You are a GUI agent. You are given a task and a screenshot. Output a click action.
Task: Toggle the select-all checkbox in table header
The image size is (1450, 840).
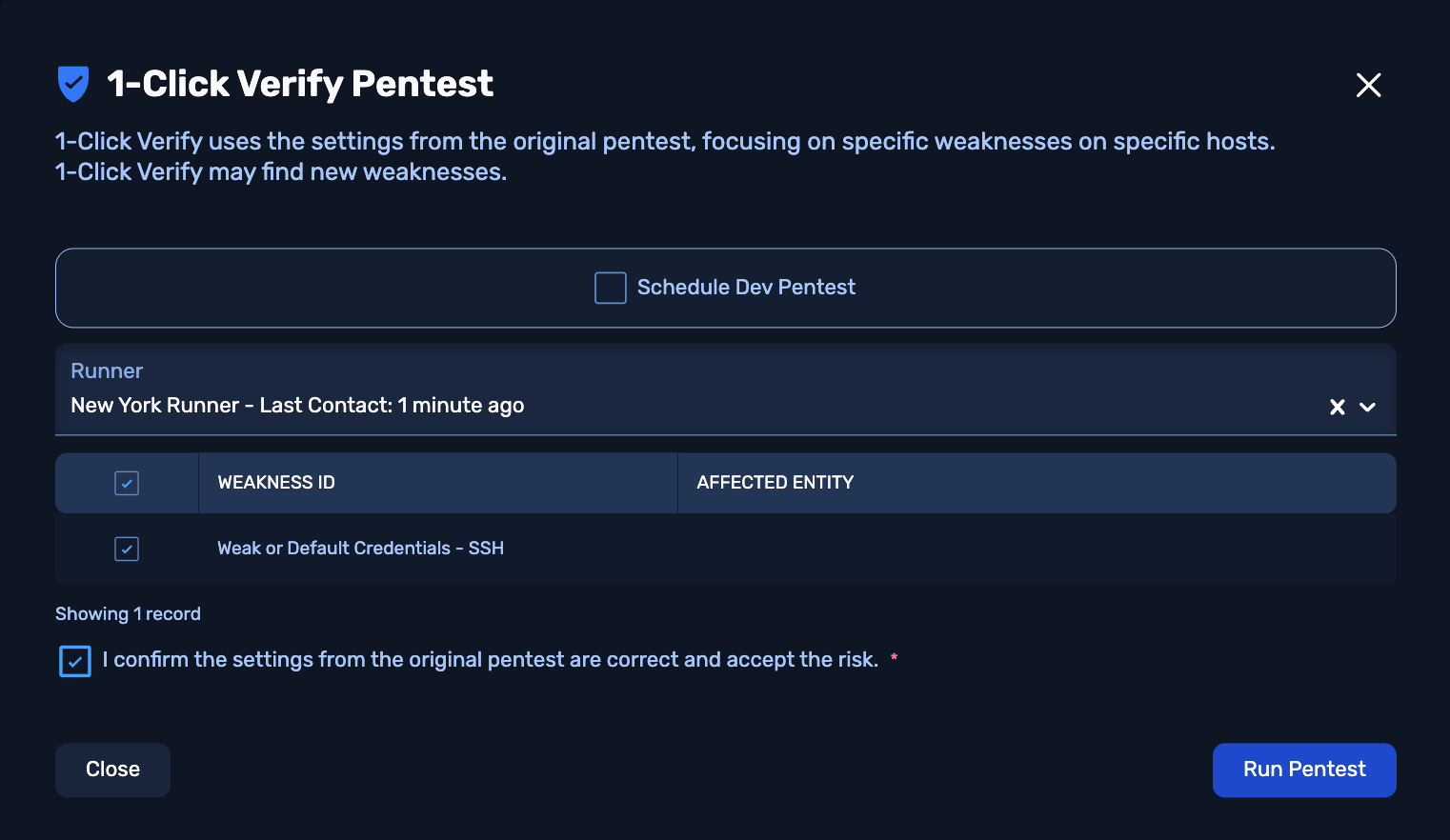[x=127, y=483]
